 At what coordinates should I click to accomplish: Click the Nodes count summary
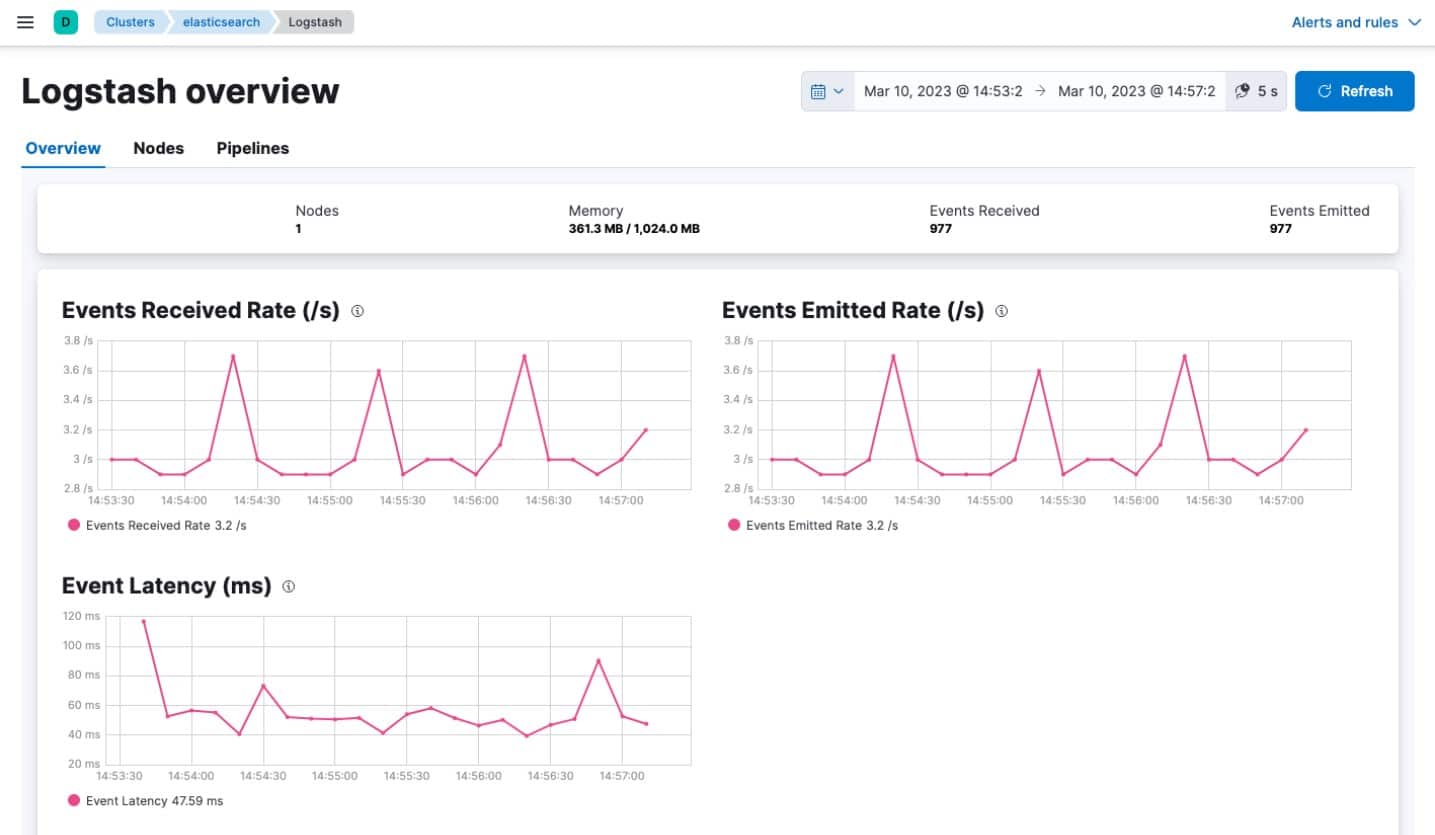[317, 220]
